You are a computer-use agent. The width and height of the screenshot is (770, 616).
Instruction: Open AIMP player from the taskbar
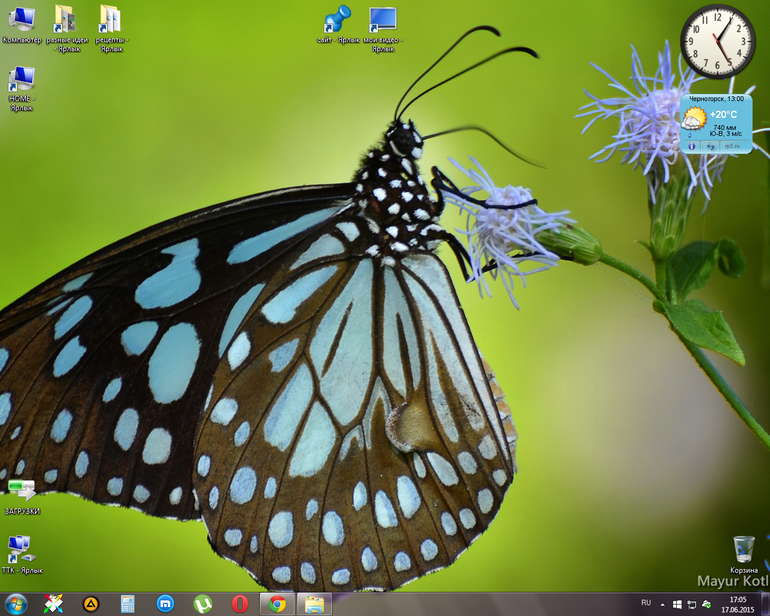(91, 603)
